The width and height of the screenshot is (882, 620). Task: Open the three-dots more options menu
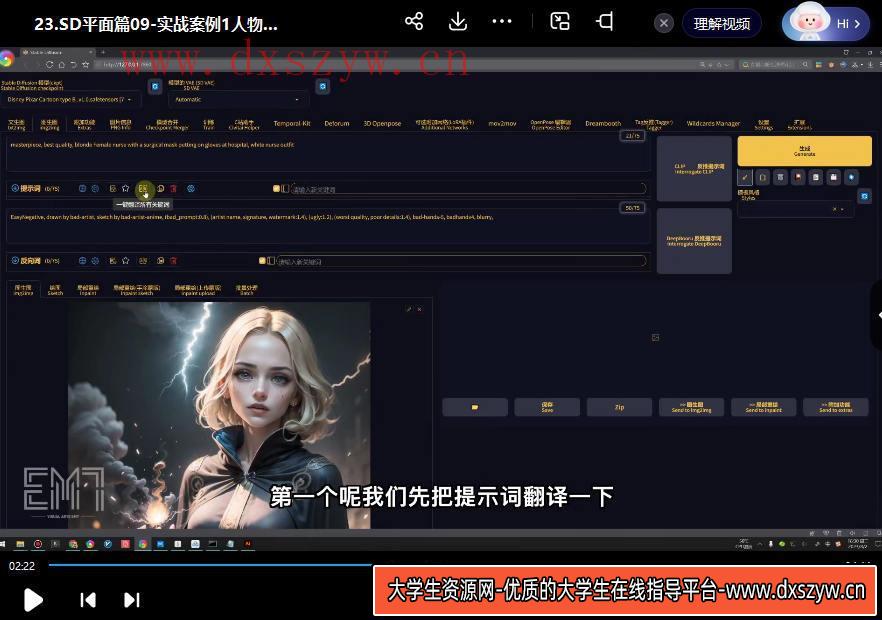tap(502, 22)
